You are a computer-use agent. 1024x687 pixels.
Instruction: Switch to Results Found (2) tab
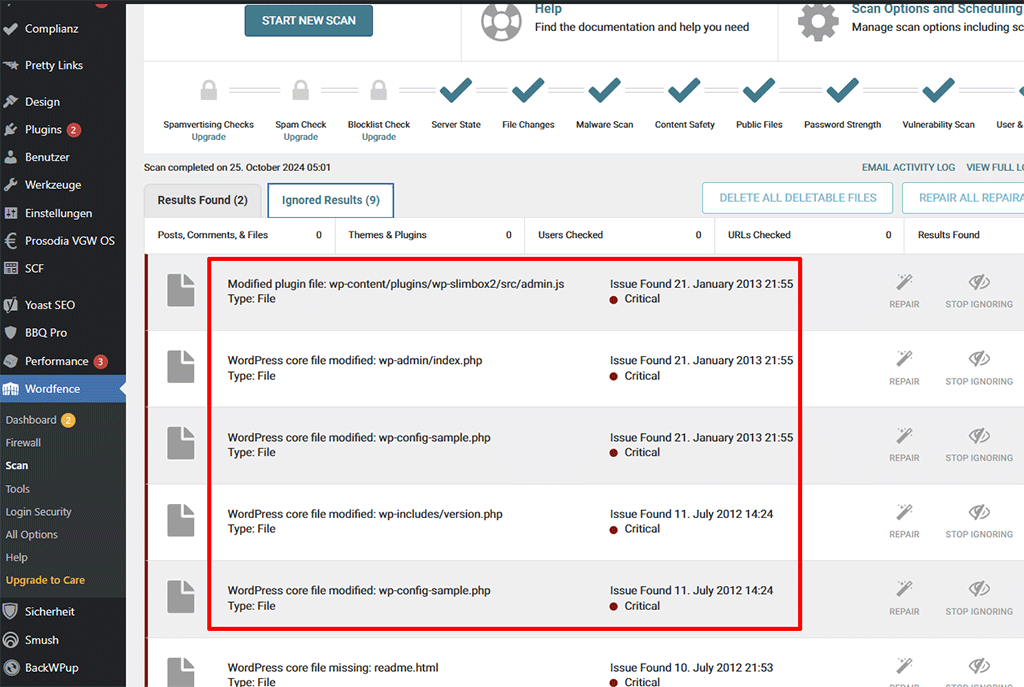point(203,200)
